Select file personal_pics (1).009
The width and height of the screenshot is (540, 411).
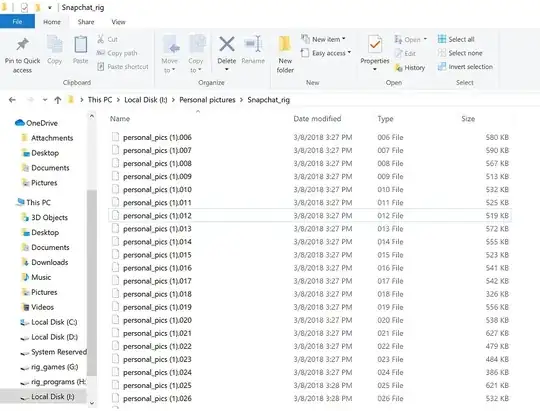pos(310,176)
